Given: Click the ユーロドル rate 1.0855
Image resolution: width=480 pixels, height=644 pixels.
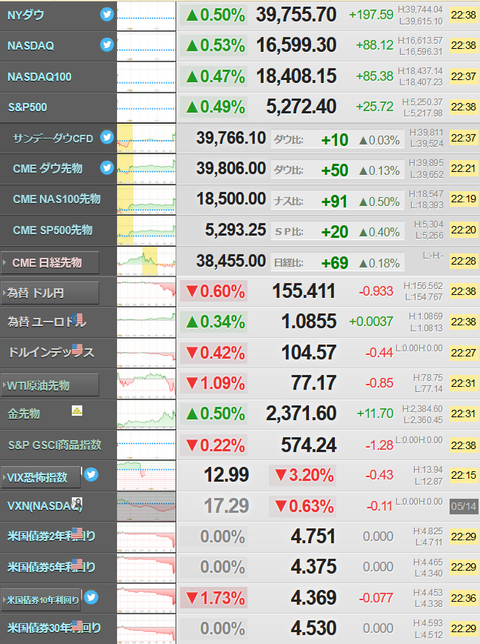Looking at the screenshot, I should coord(309,322).
